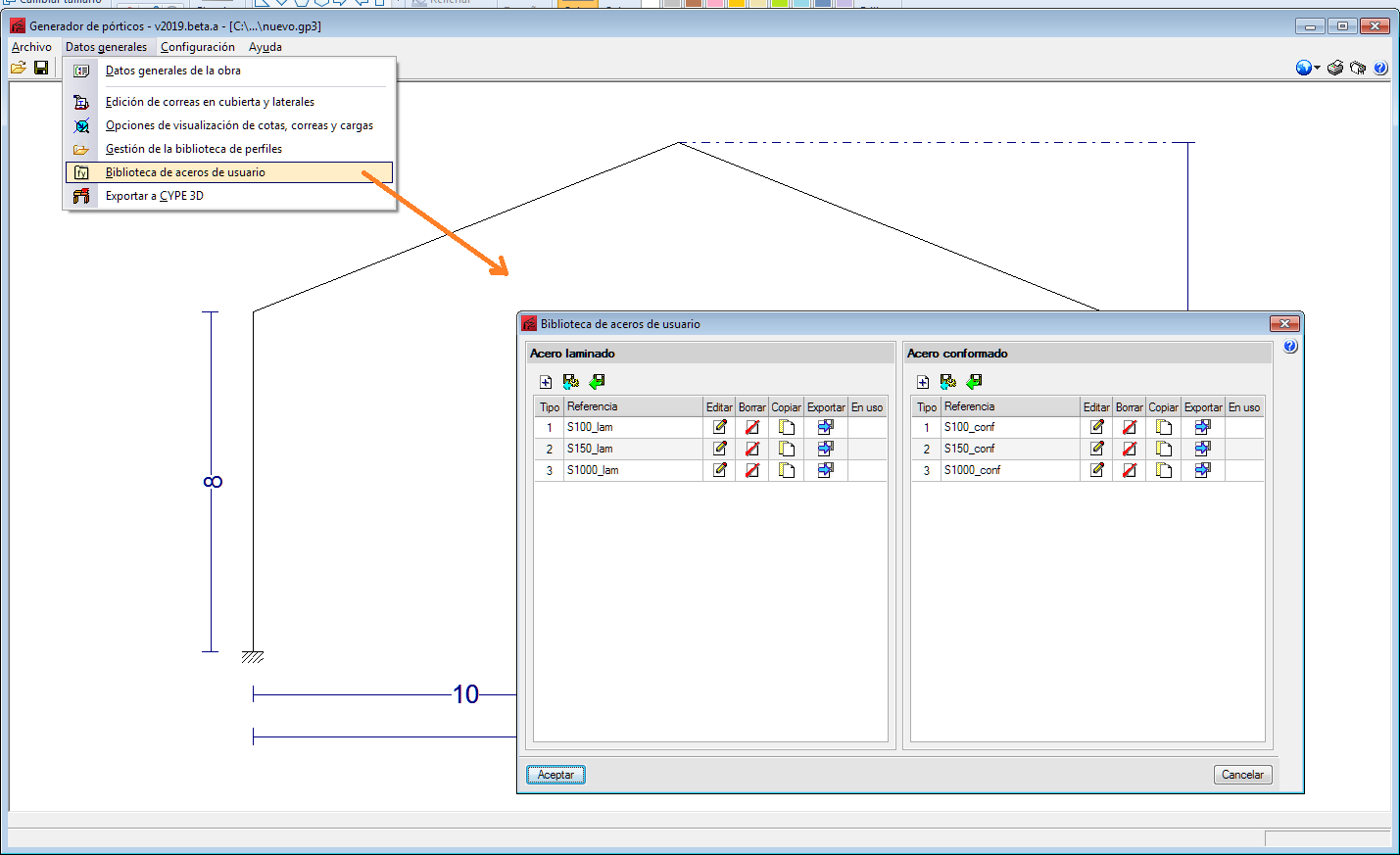Viewport: 1400px width, 855px height.
Task: Copy the S150_conf steel
Action: click(1164, 449)
